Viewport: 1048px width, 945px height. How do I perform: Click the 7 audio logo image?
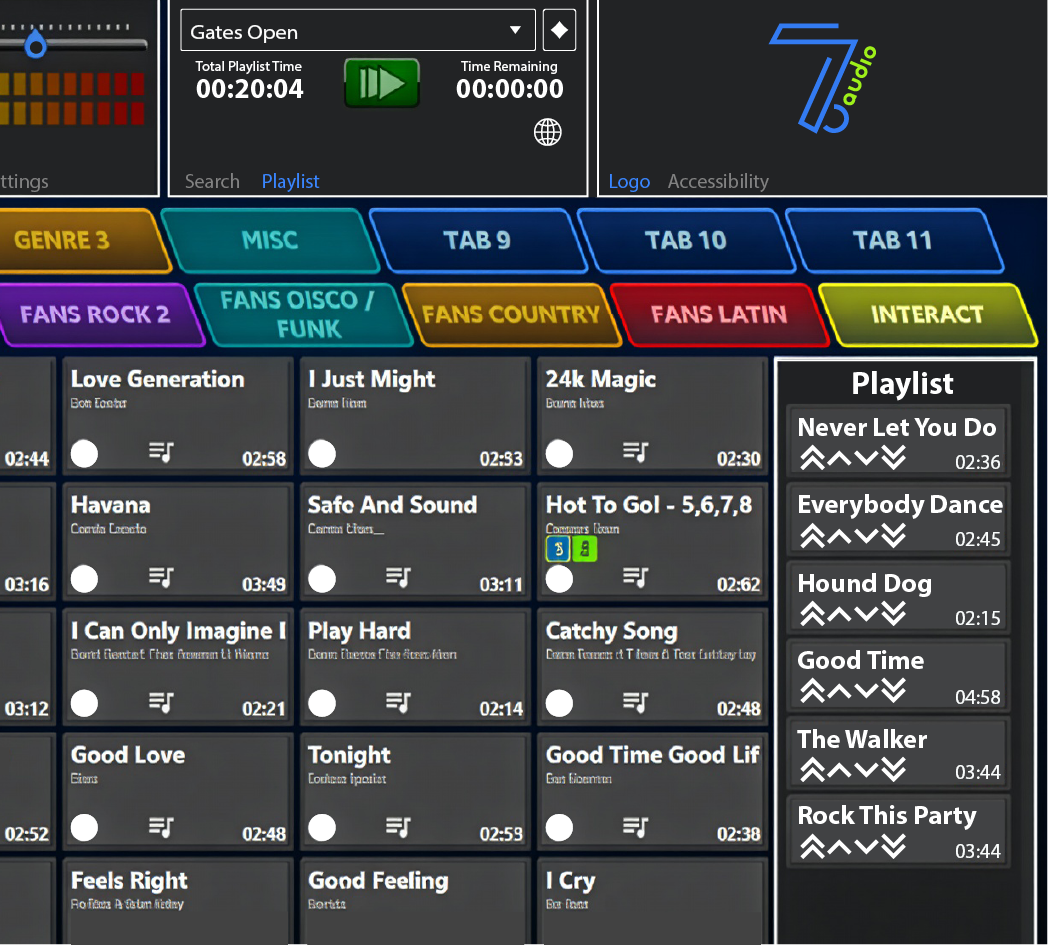pyautogui.click(x=824, y=78)
